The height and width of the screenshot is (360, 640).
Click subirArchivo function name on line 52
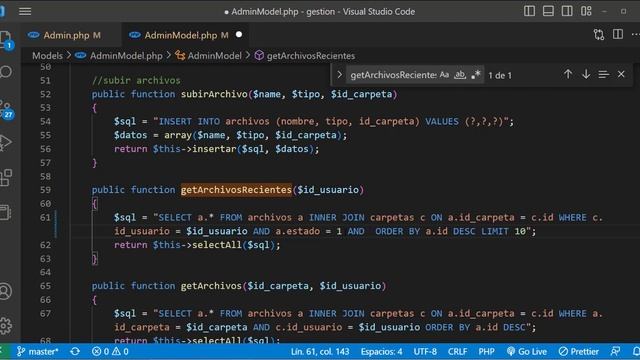[x=214, y=94]
